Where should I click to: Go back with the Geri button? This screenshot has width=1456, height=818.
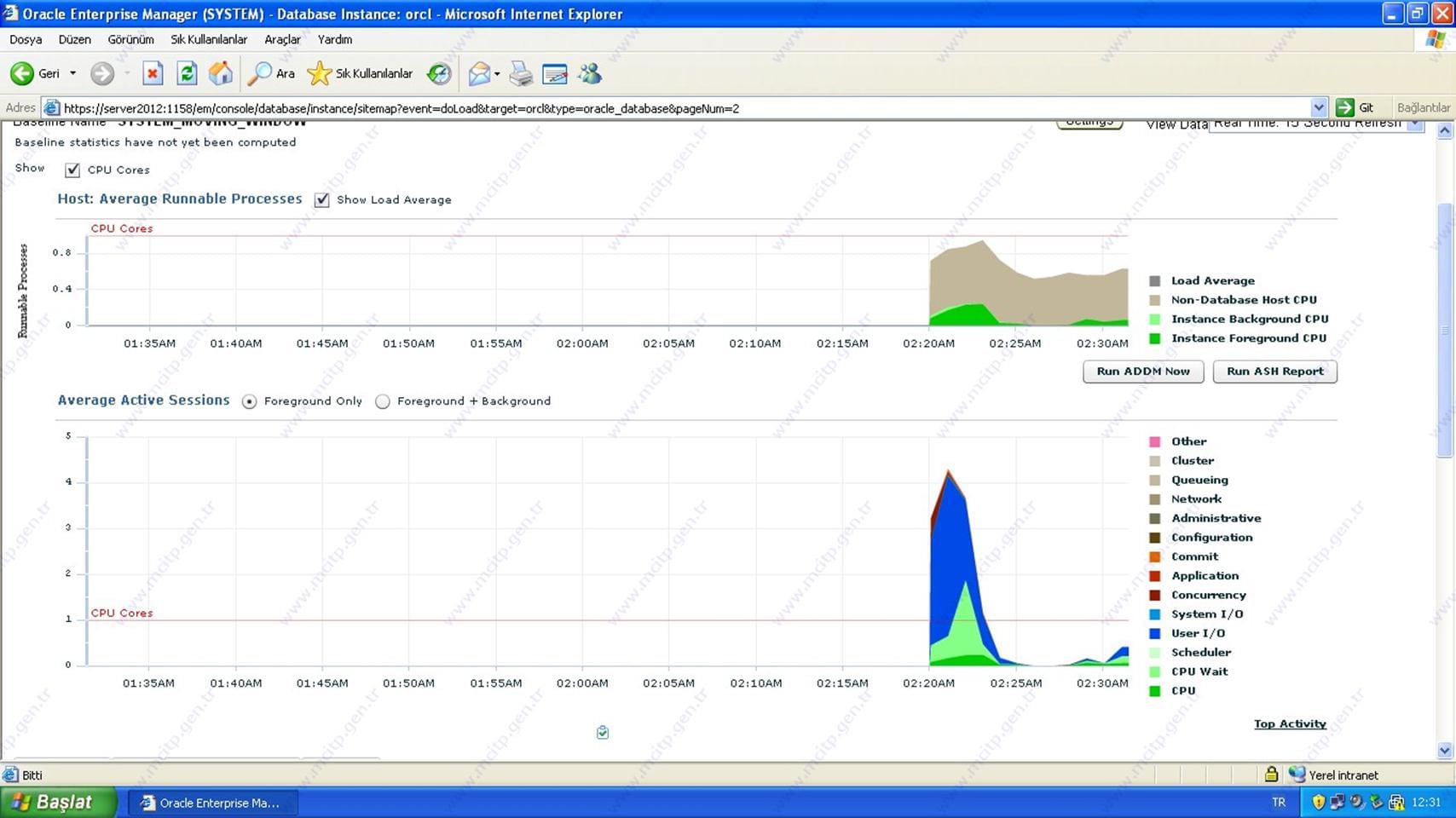[35, 73]
